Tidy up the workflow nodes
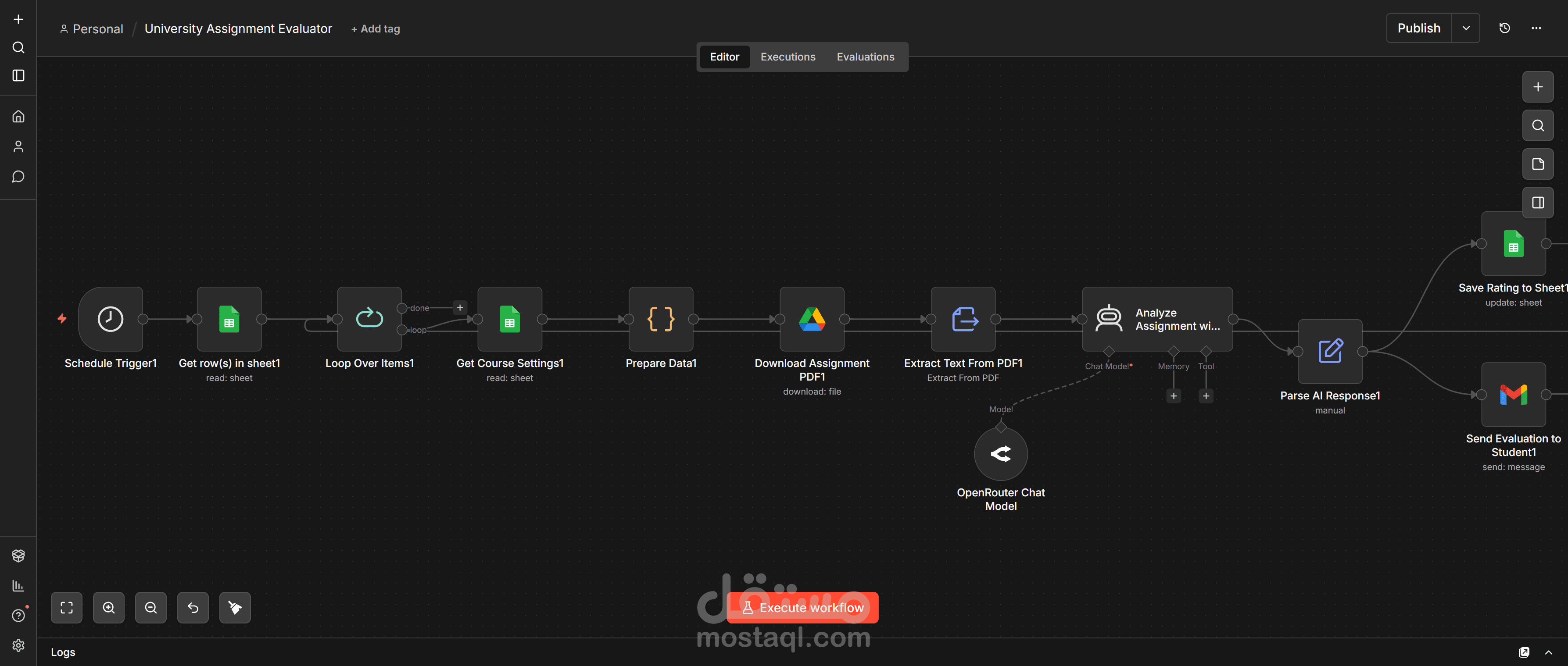Image resolution: width=1568 pixels, height=666 pixels. click(x=234, y=608)
